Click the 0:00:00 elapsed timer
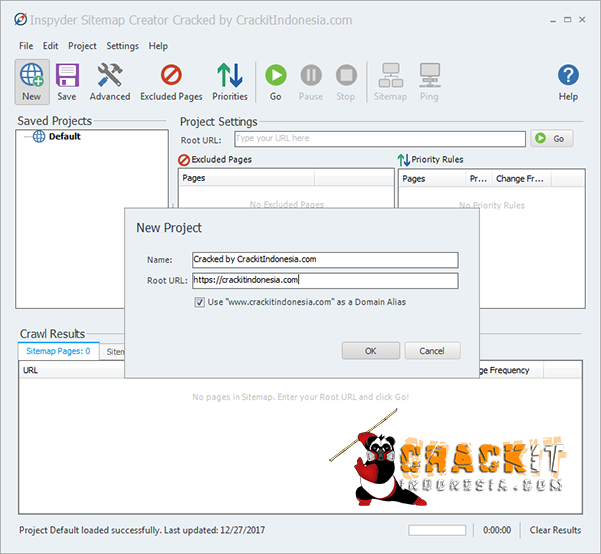Image resolution: width=601 pixels, height=554 pixels. pos(497,530)
